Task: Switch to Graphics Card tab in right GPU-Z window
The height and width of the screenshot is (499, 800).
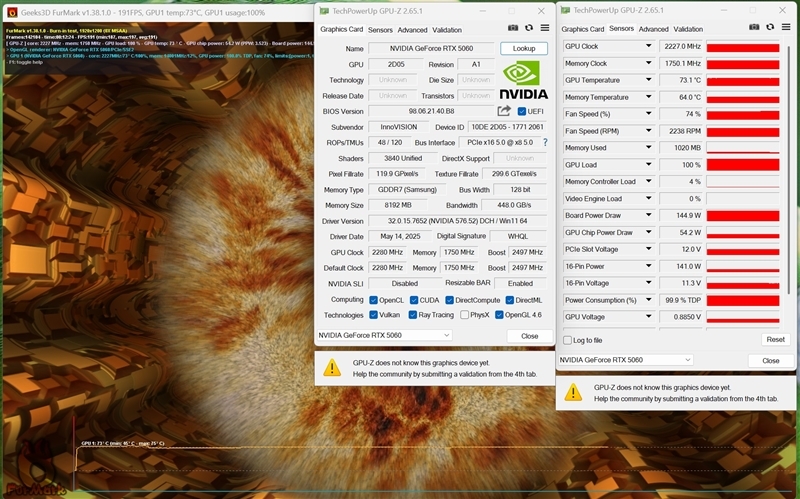Action: 583,29
